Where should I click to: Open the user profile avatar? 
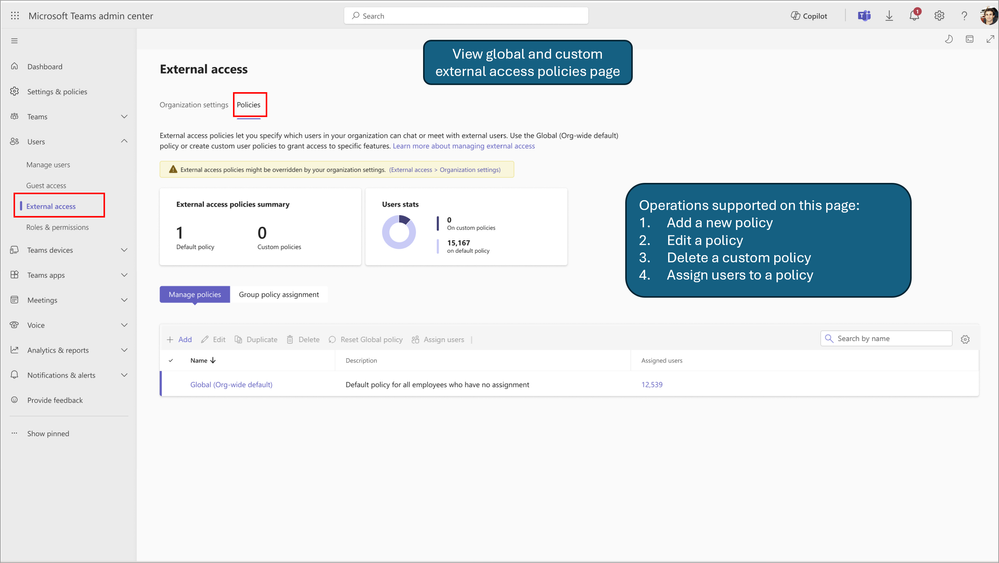pyautogui.click(x=989, y=16)
